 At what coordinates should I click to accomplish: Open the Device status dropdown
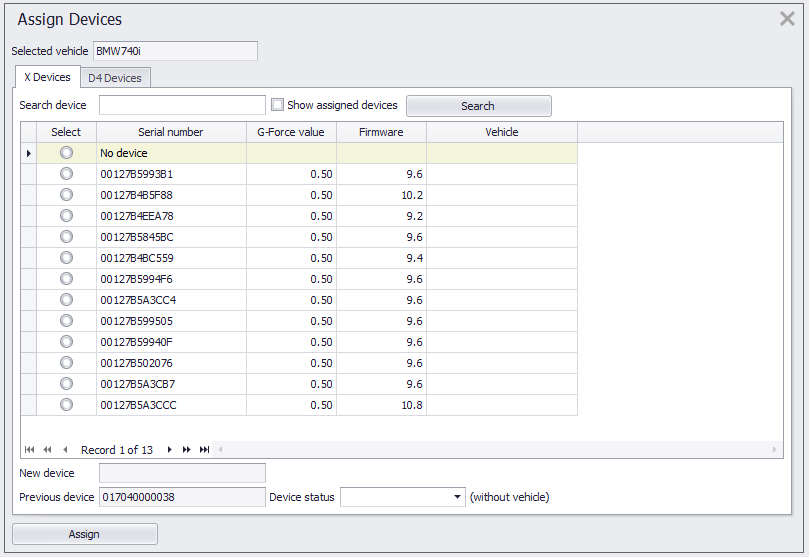[x=458, y=497]
